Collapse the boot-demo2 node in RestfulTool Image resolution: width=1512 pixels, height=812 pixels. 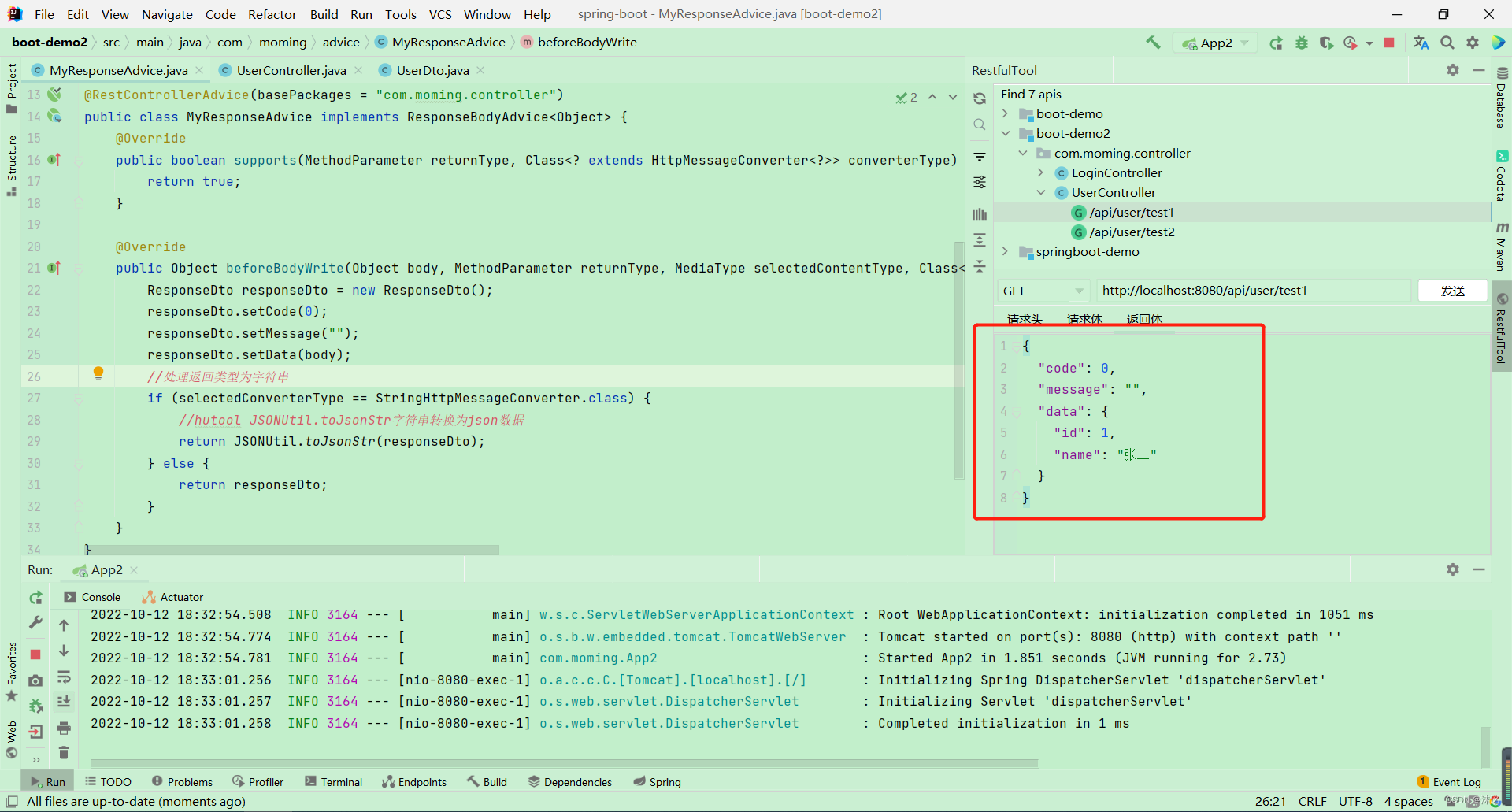coord(1006,133)
